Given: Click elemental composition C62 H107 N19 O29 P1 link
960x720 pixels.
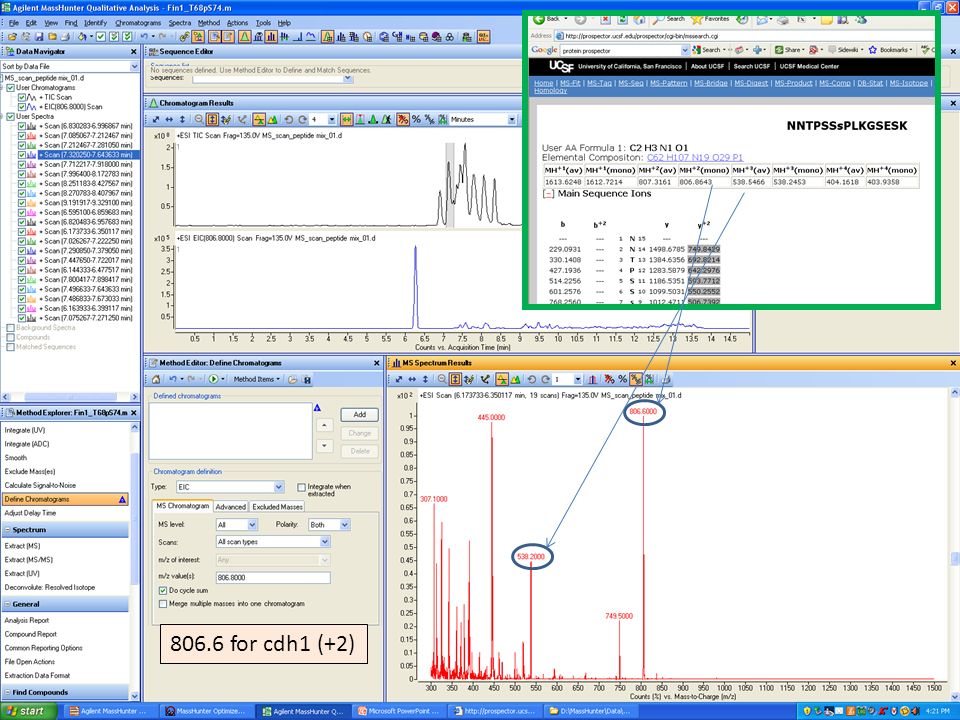Looking at the screenshot, I should (x=695, y=157).
